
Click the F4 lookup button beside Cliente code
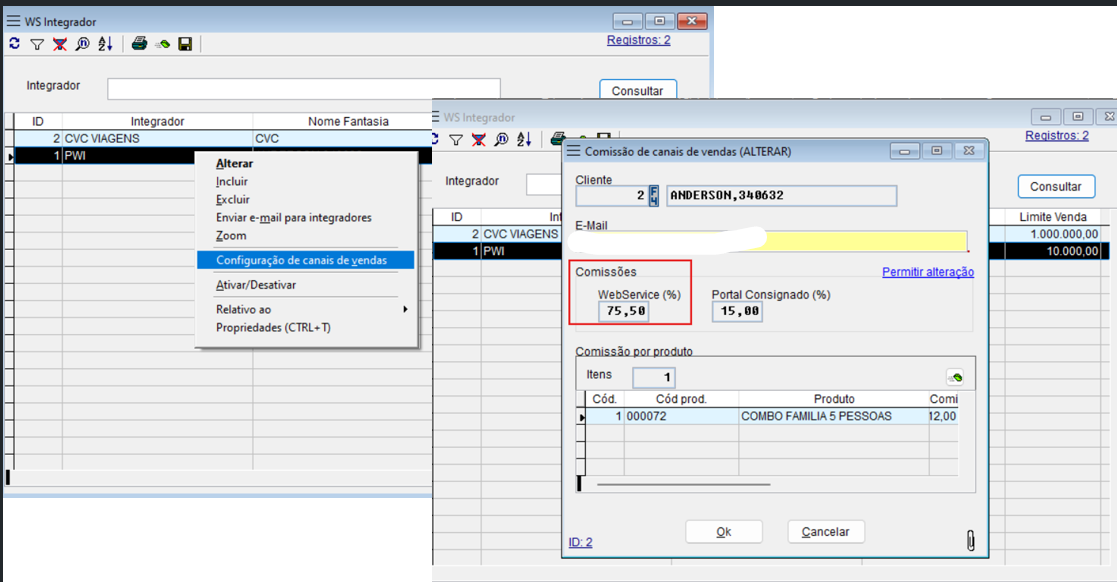click(x=654, y=195)
